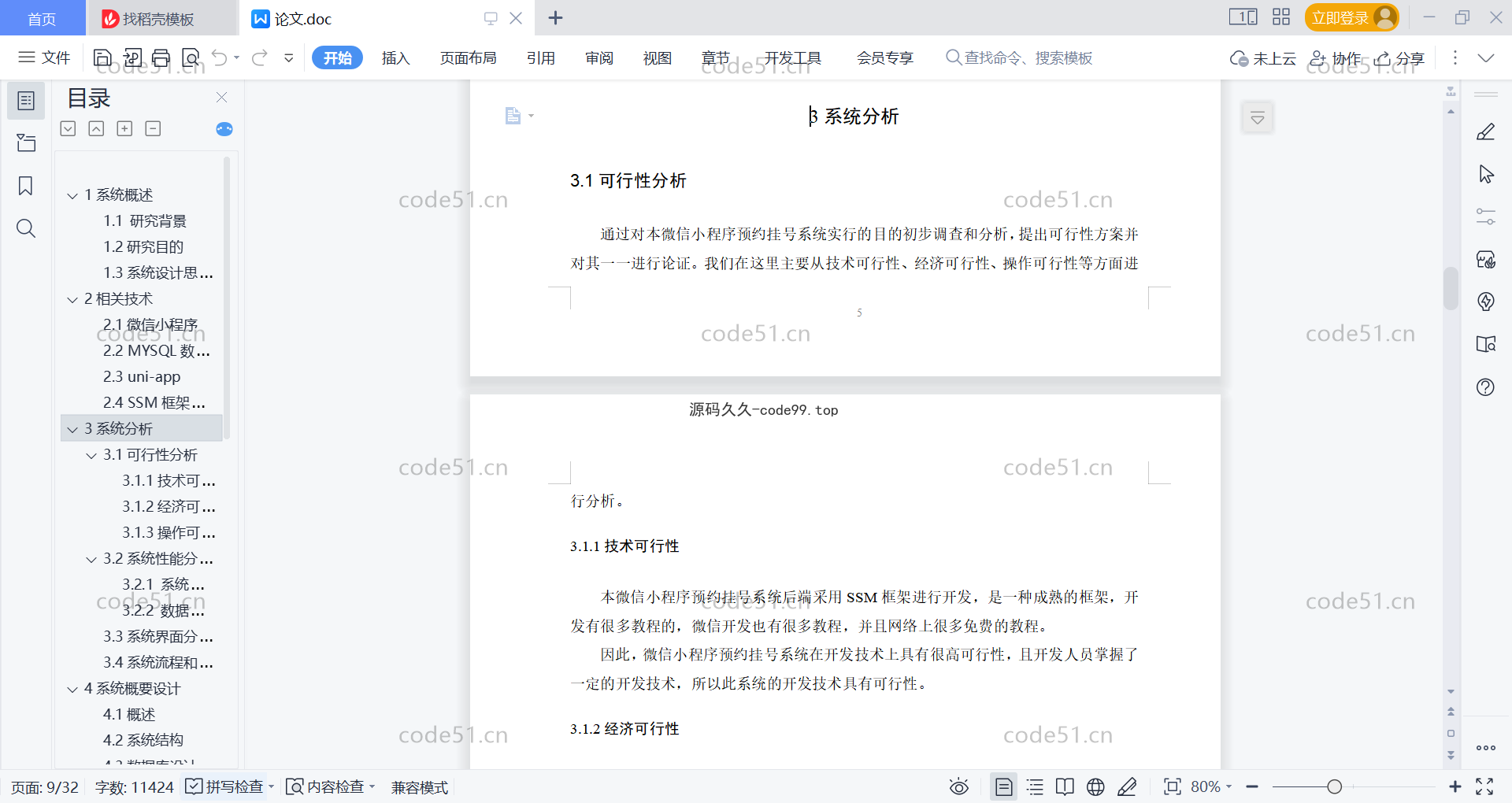The height and width of the screenshot is (803, 1512).
Task: Toggle writing mode pen icon in status bar
Action: 1127,787
